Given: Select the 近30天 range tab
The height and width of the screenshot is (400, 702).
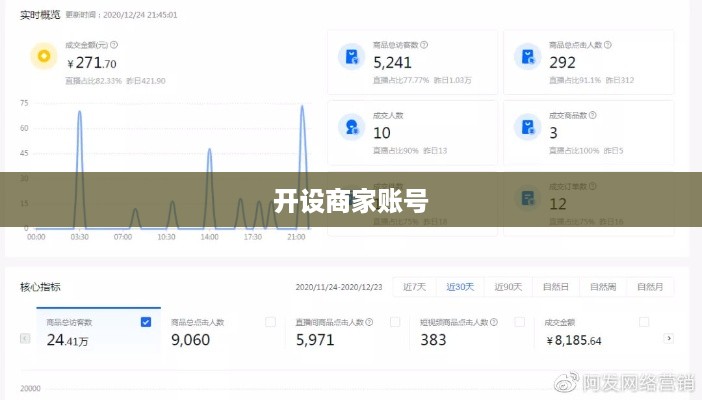Looking at the screenshot, I should pyautogui.click(x=460, y=287).
